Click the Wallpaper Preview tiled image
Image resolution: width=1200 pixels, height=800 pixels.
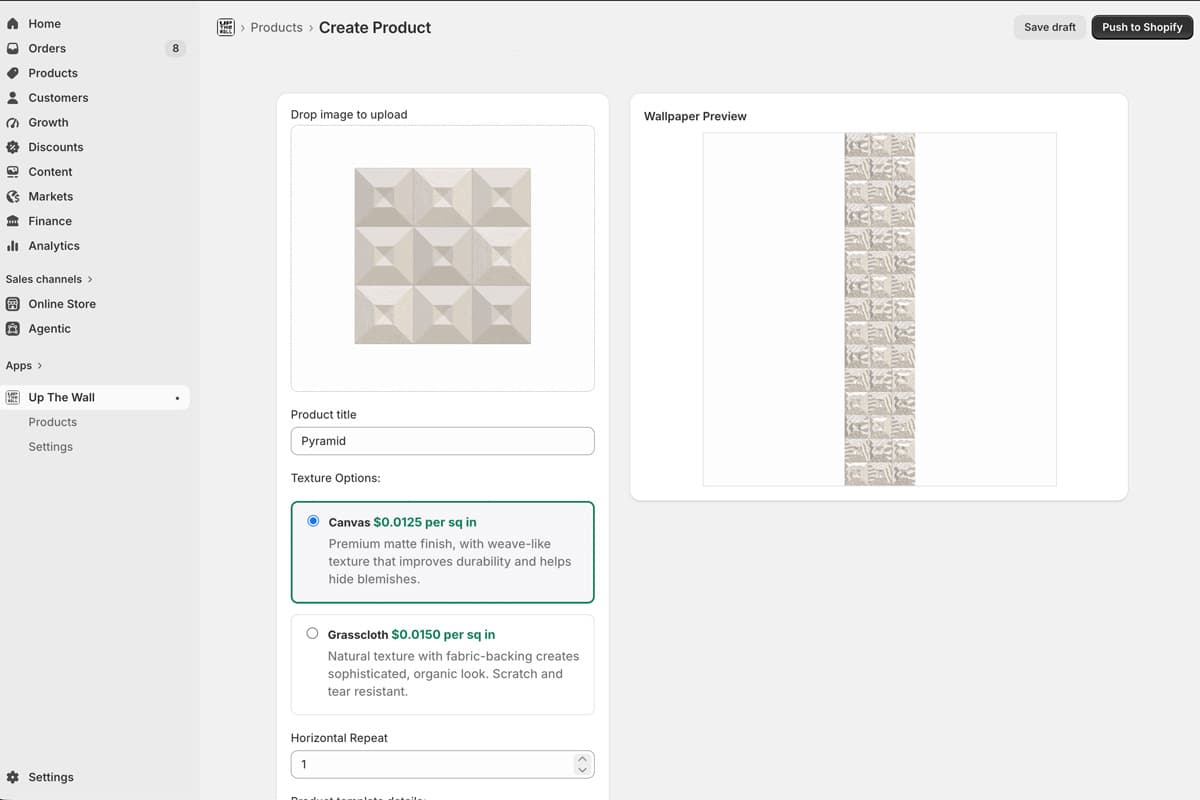coord(880,309)
